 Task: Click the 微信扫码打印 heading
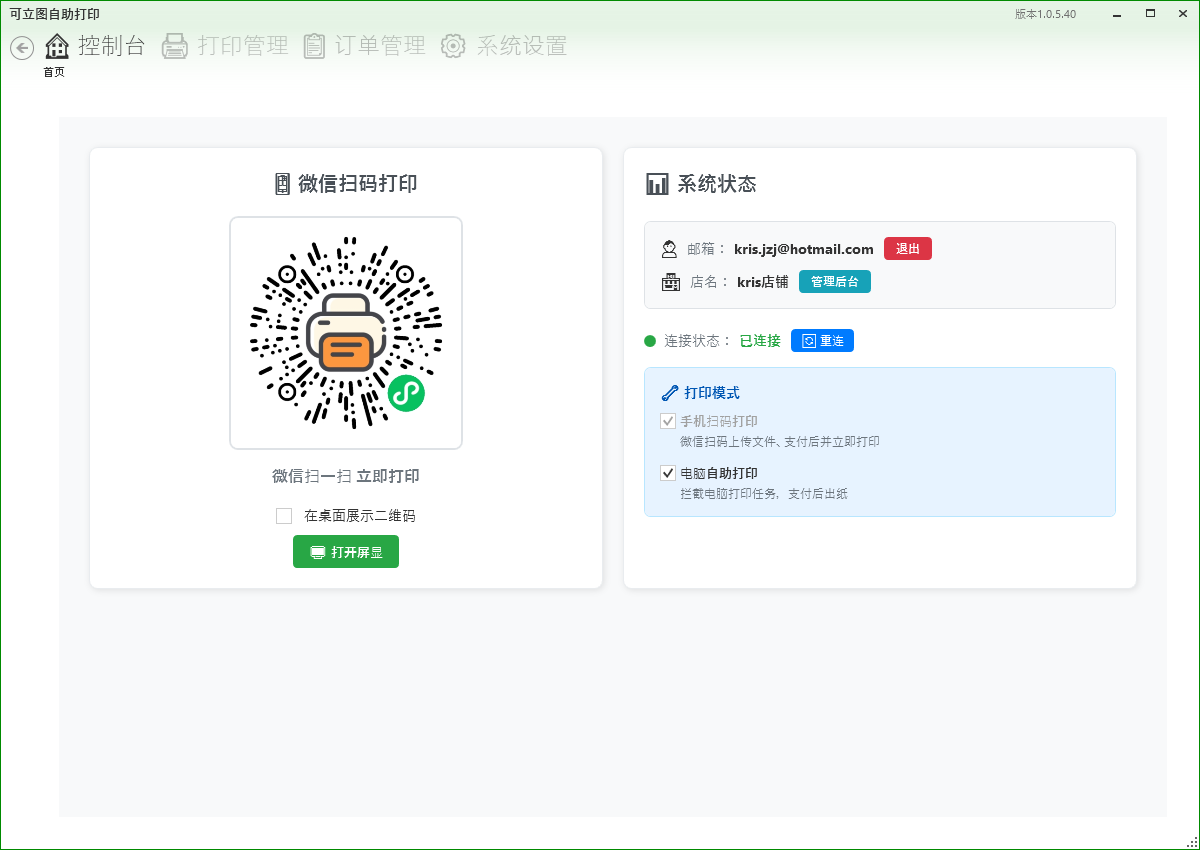(x=358, y=184)
